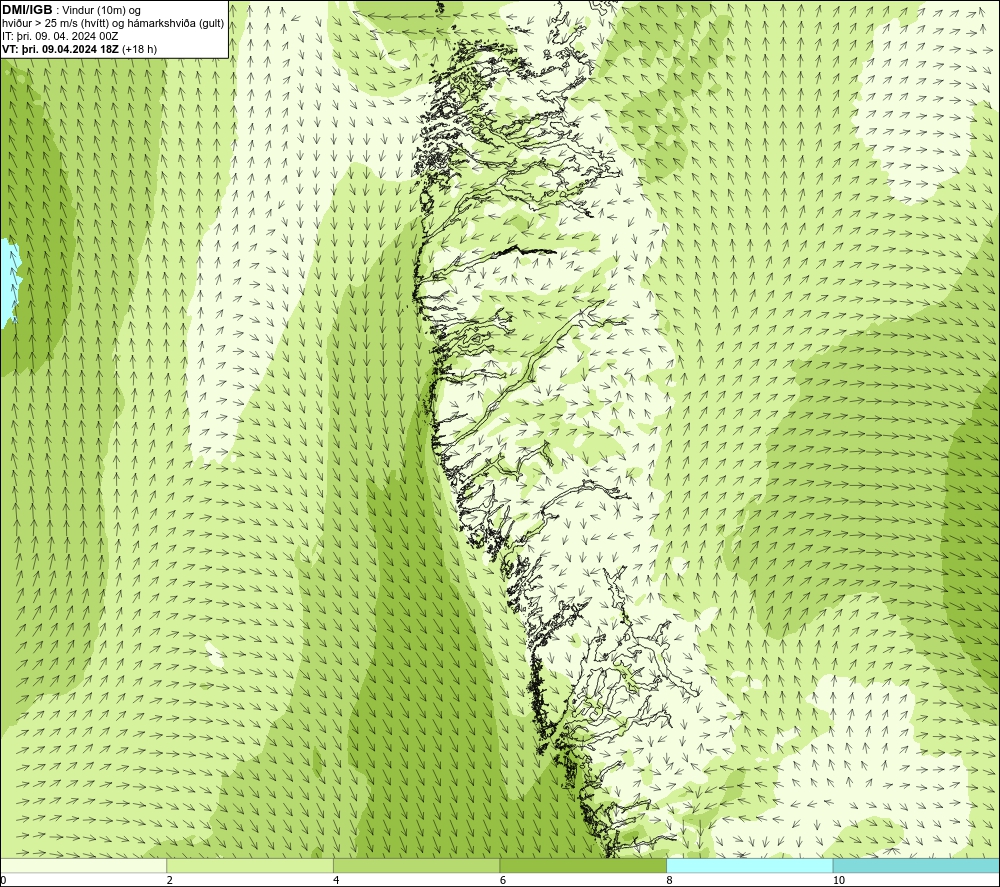Click the 'Vindur (10m) og' title text

click(x=102, y=10)
